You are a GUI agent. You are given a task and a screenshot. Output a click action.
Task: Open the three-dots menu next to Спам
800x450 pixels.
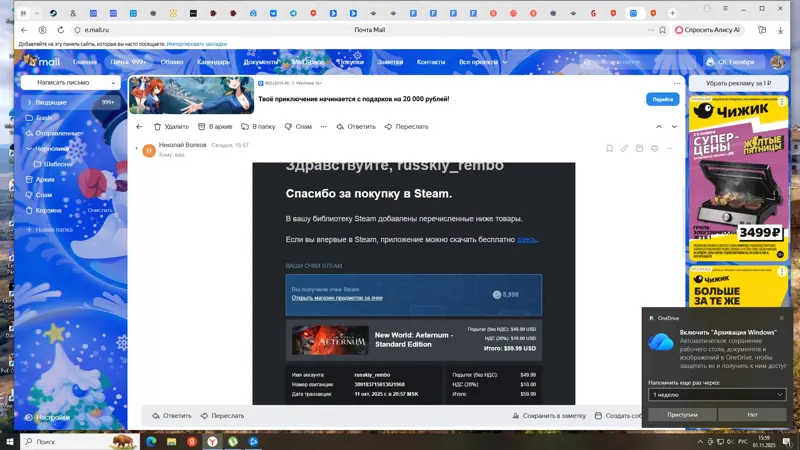pos(323,127)
